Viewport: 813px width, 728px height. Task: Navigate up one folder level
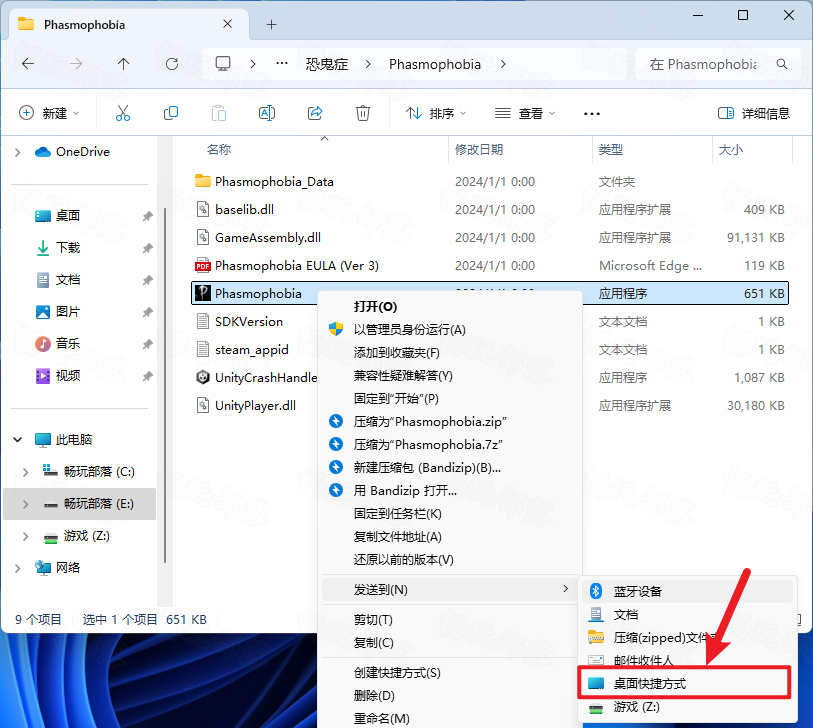[x=123, y=64]
